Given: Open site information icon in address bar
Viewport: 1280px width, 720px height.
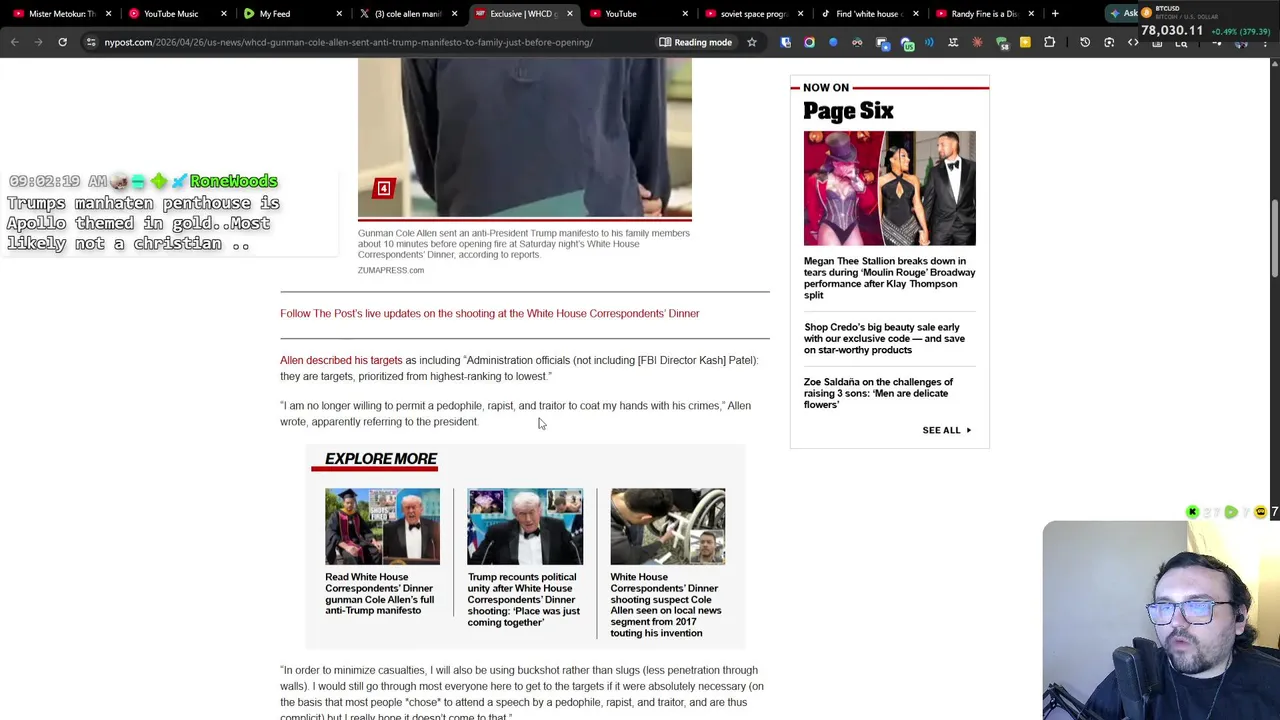Looking at the screenshot, I should click(91, 42).
